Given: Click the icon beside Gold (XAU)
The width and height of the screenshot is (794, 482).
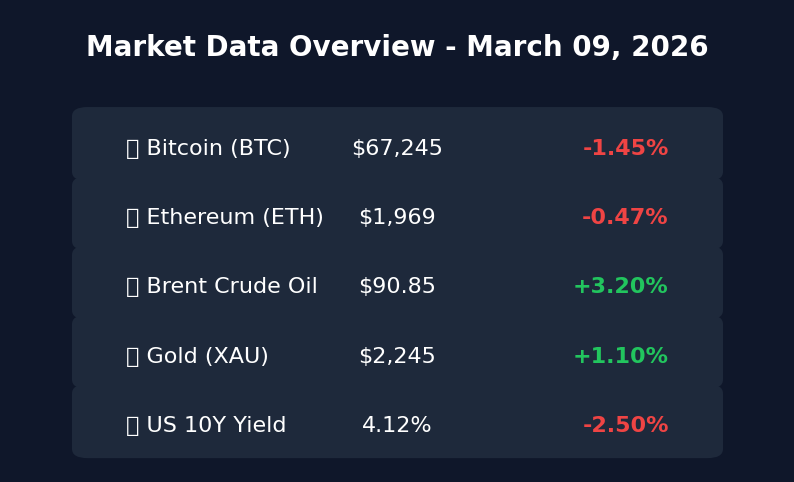Looking at the screenshot, I should coord(132,357).
